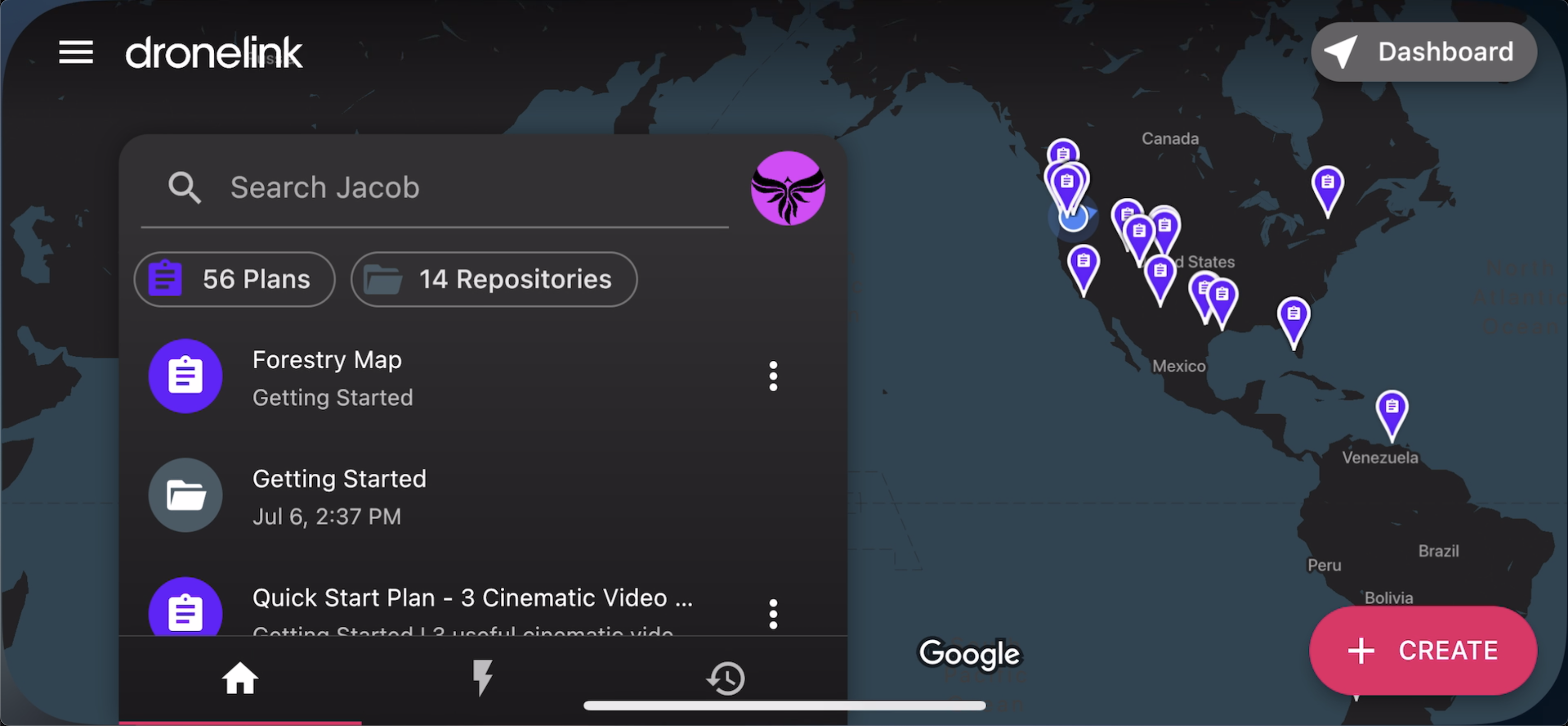Click the search magnifier icon
This screenshot has height=726, width=1568.
coord(184,187)
